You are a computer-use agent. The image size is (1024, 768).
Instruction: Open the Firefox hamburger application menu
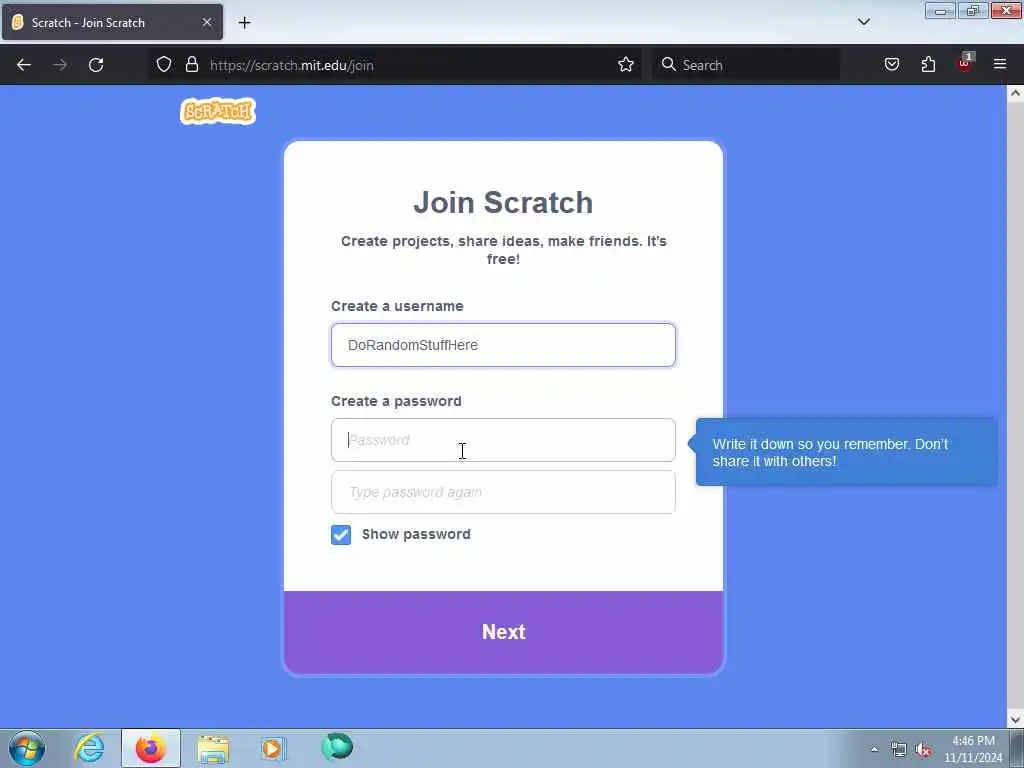coord(1000,64)
